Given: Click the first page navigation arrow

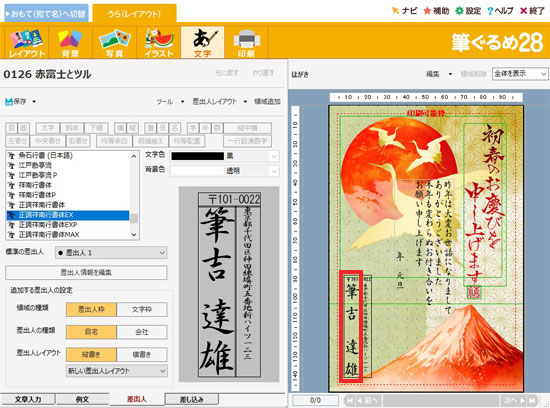Looking at the screenshot, I should point(349,400).
